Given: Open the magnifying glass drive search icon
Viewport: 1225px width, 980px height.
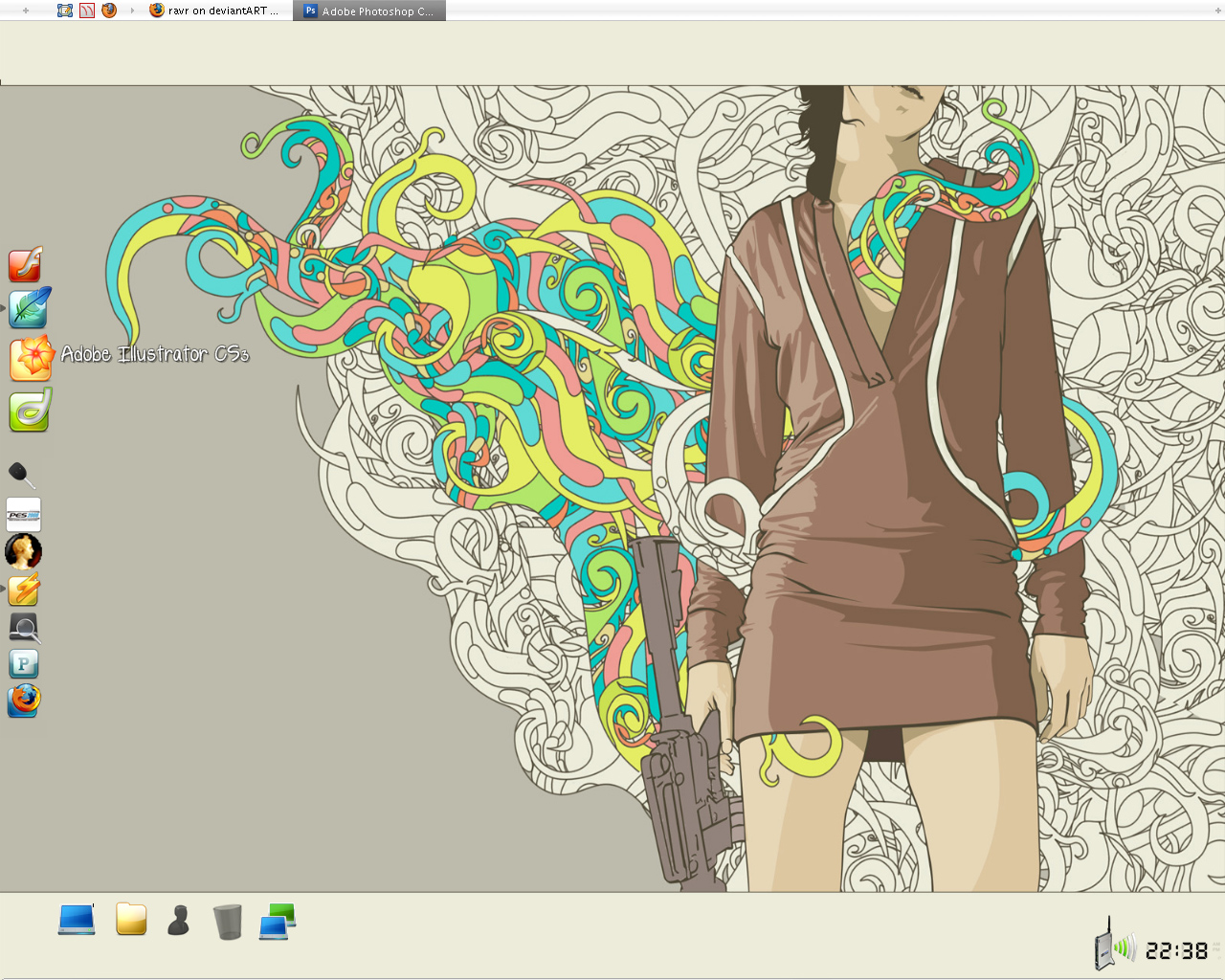Looking at the screenshot, I should [24, 628].
